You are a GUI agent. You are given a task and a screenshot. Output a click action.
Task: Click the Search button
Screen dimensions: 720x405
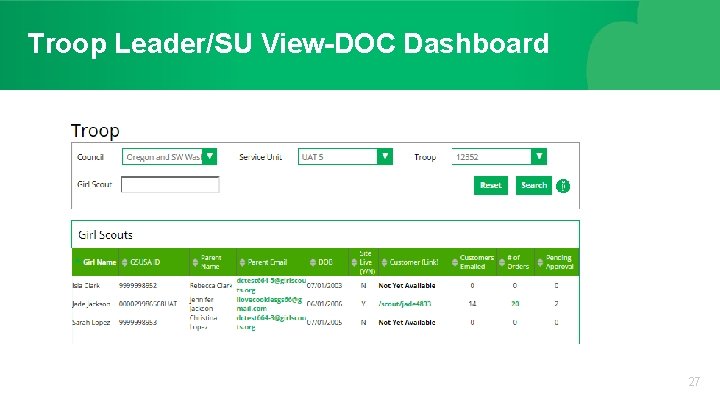pos(534,186)
